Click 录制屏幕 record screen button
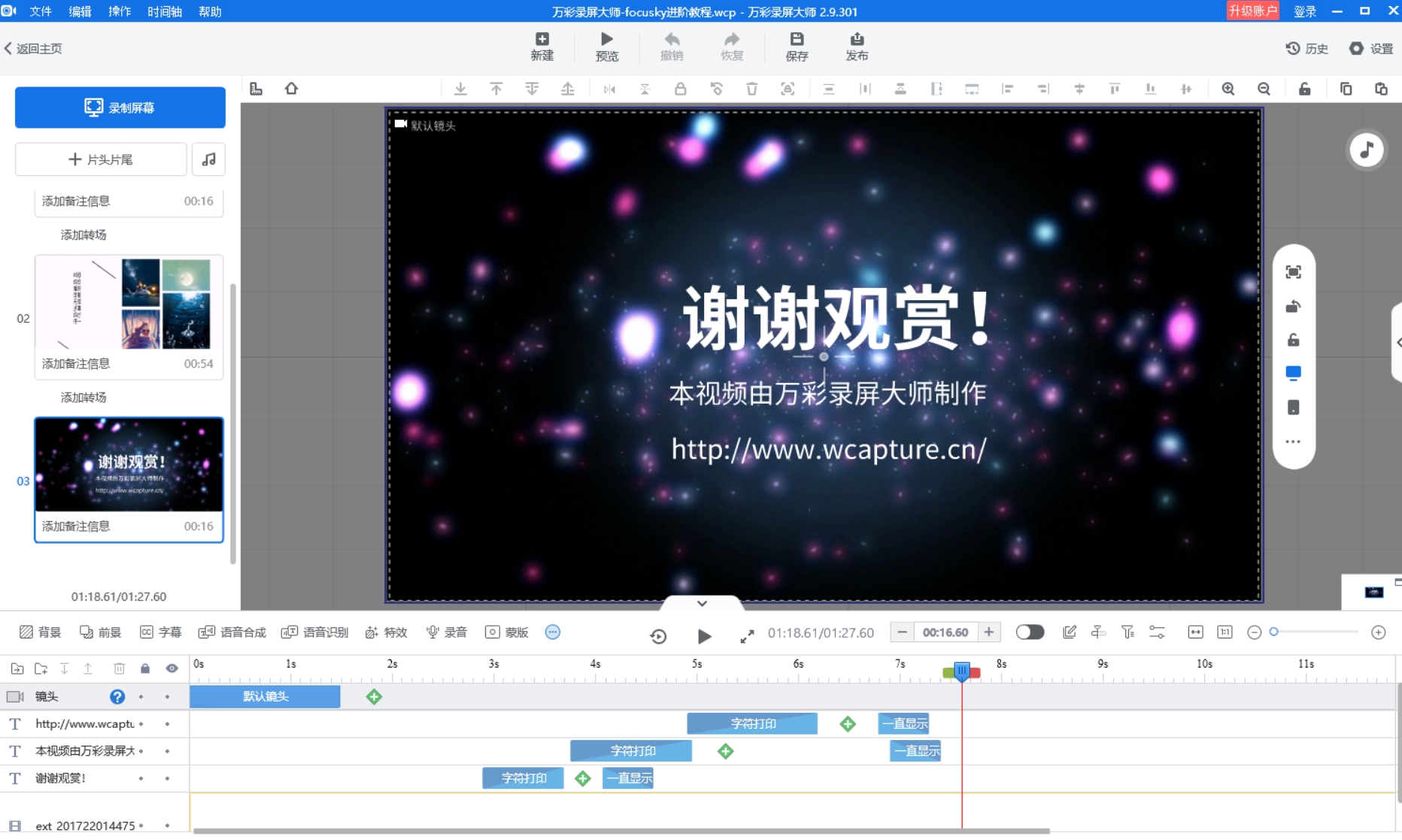Screen dimensions: 1402x840 [x=120, y=108]
